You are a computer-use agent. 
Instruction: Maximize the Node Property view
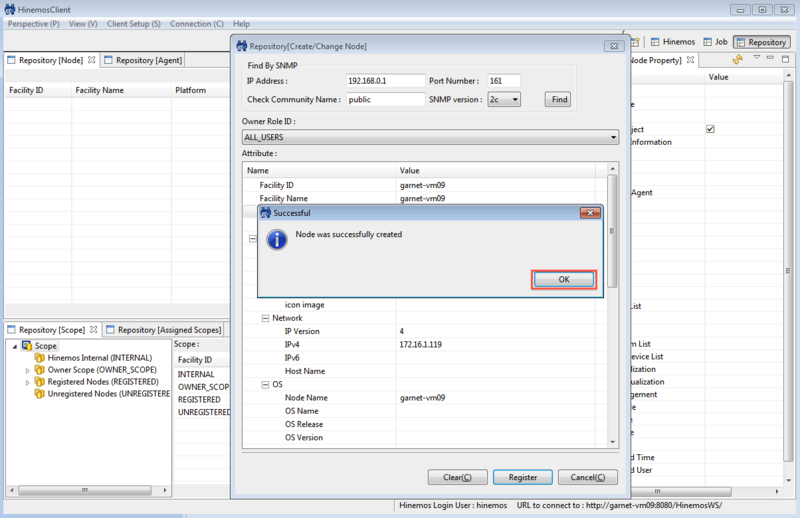pos(785,59)
